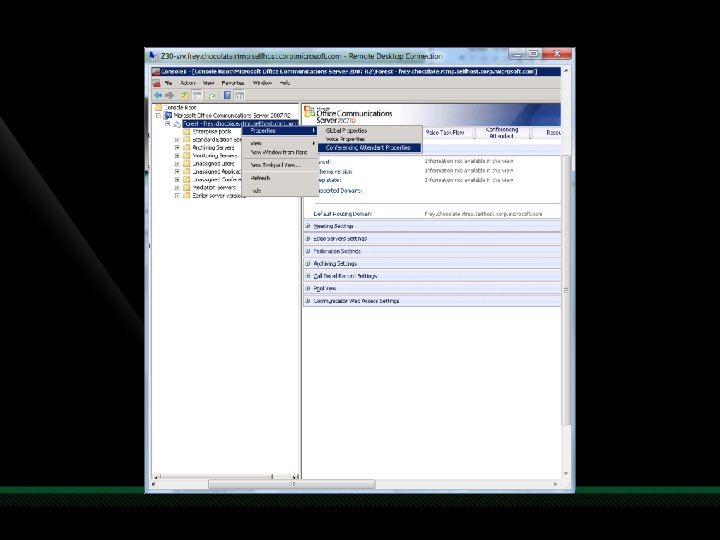Choose Help in the context menu
Image resolution: width=720 pixels, height=540 pixels.
point(280,191)
